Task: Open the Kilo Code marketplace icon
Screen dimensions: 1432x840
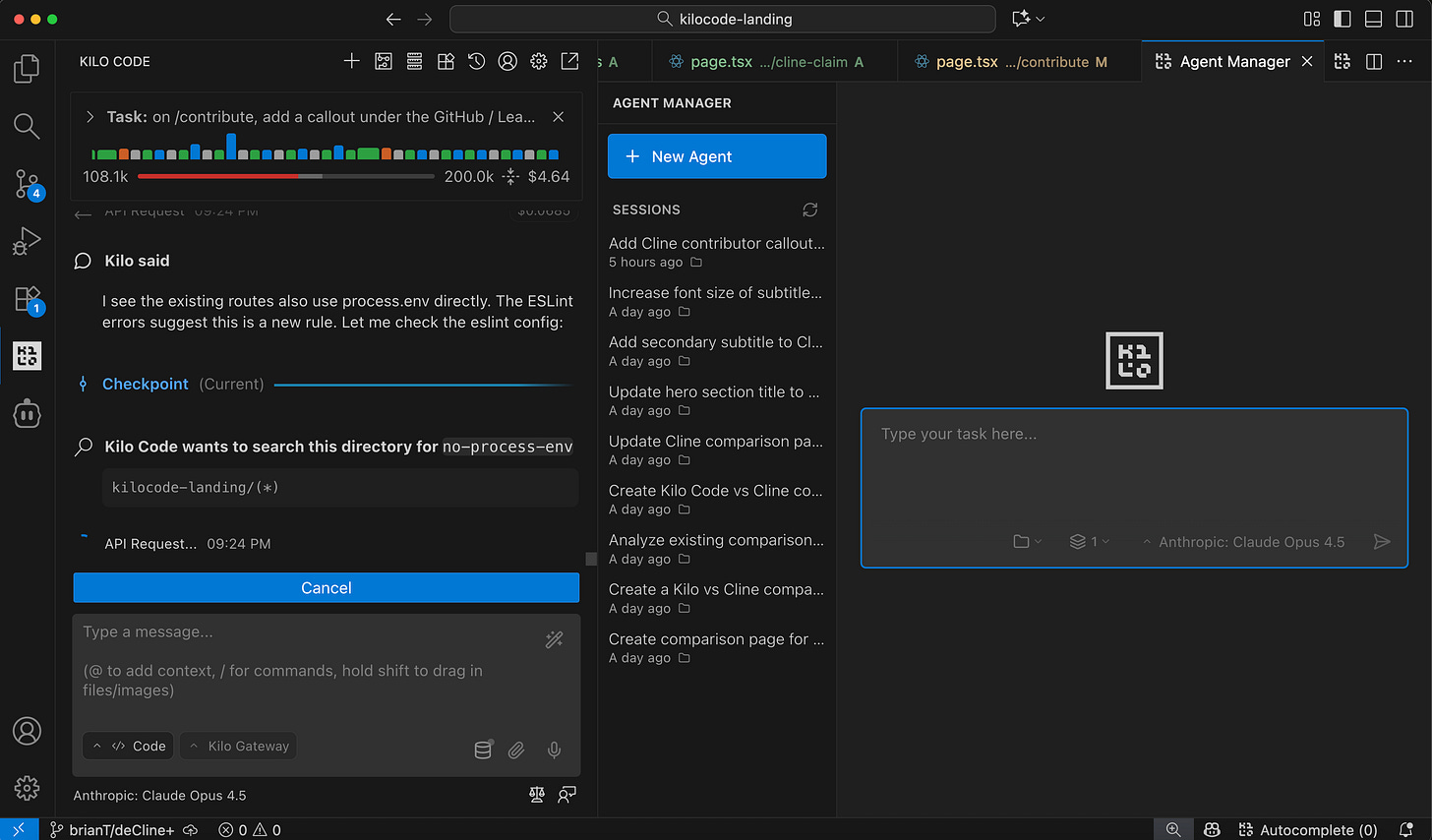Action: (x=446, y=61)
